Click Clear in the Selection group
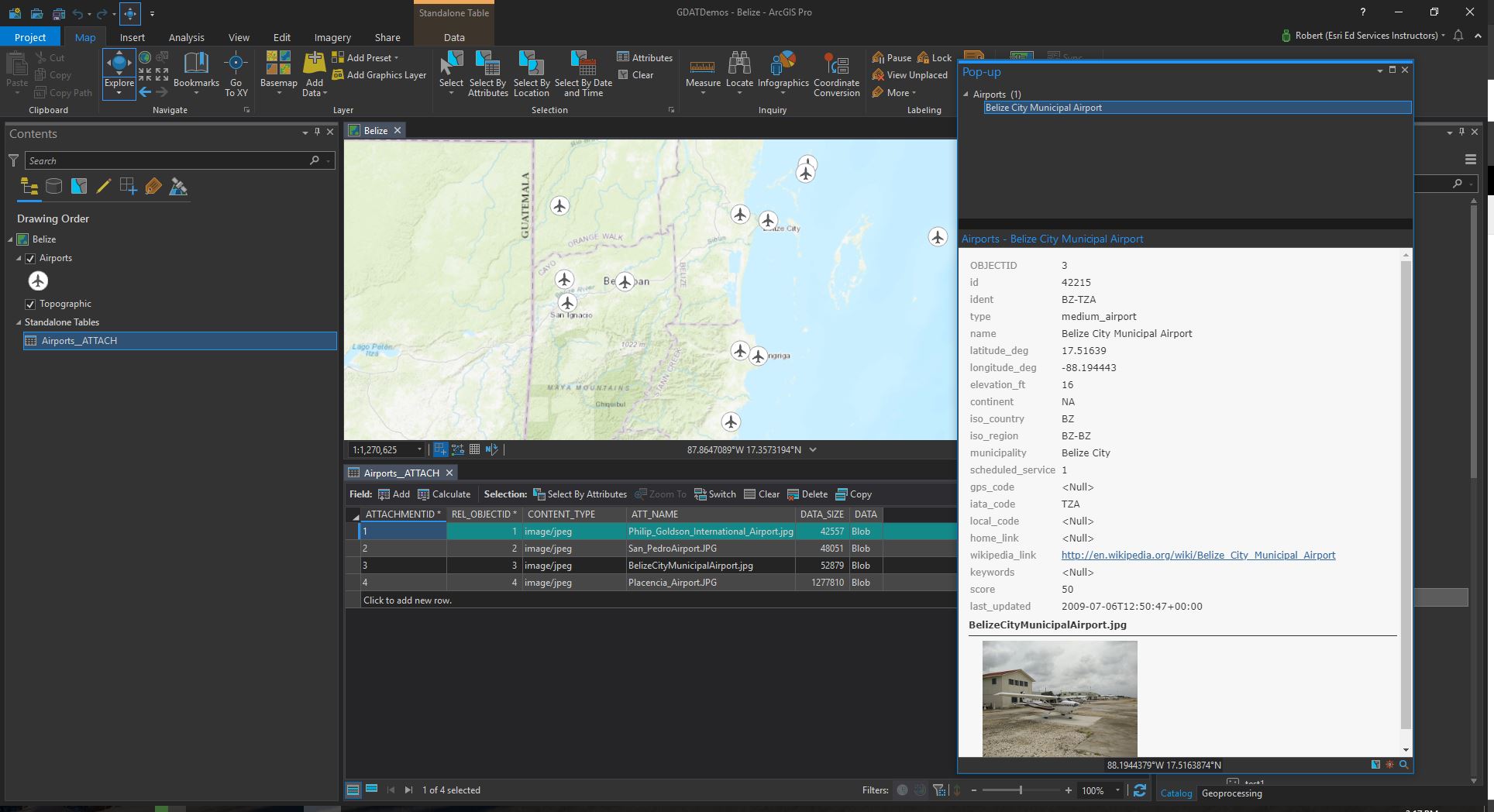Image resolution: width=1494 pixels, height=812 pixels. tap(641, 74)
